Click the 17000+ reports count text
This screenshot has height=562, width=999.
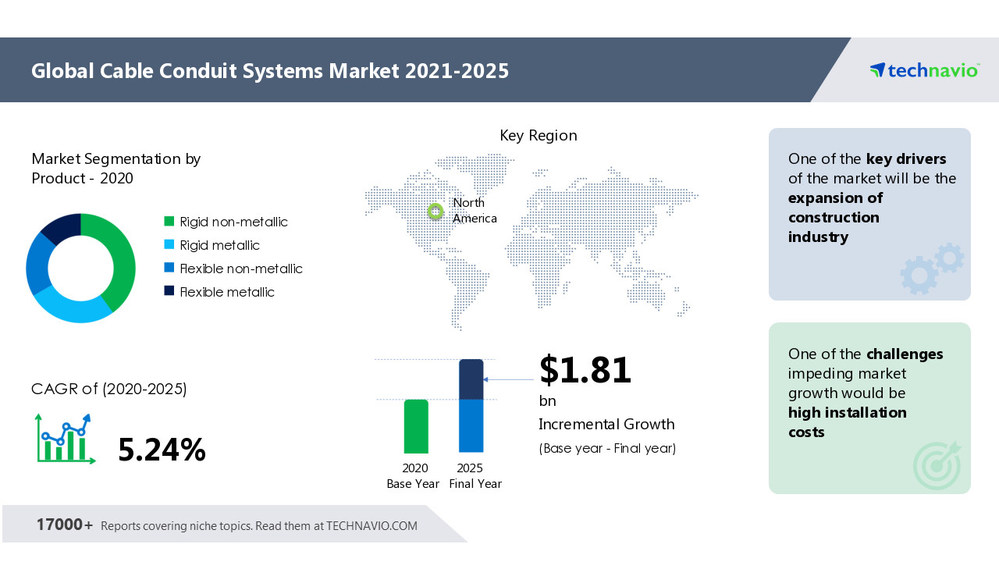tap(65, 525)
